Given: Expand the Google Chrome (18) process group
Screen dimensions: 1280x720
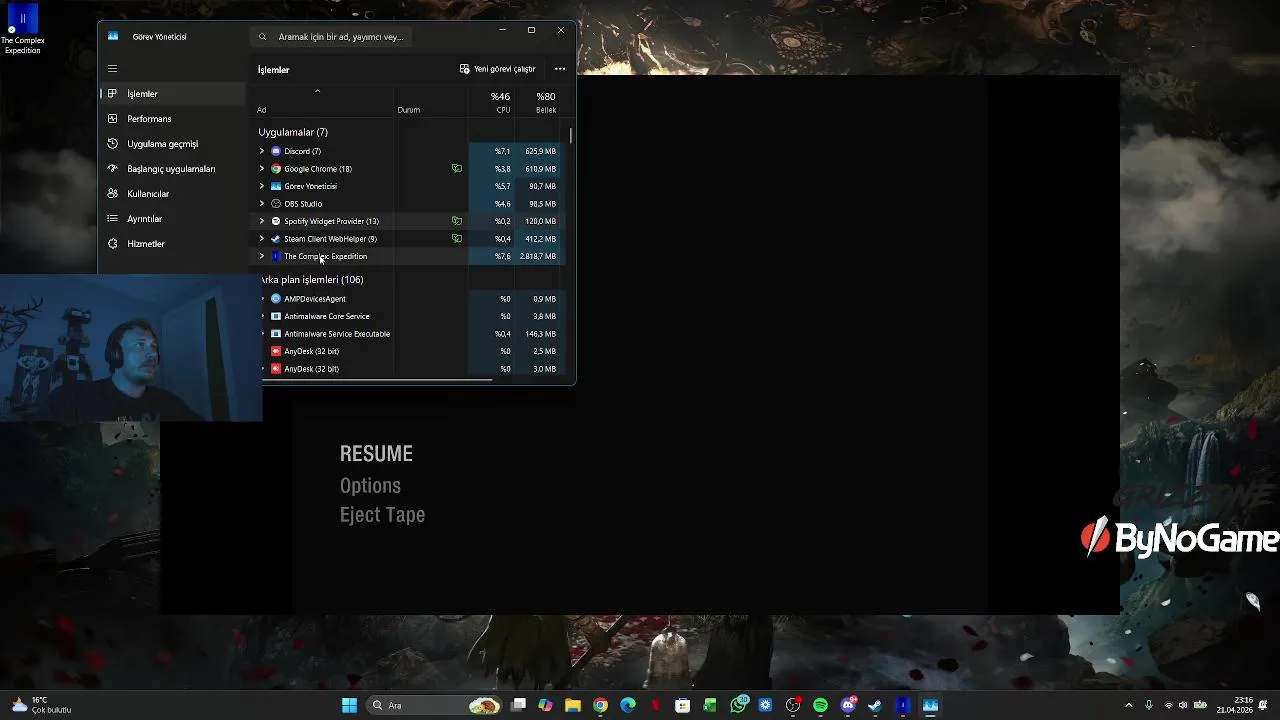Looking at the screenshot, I should point(262,169).
